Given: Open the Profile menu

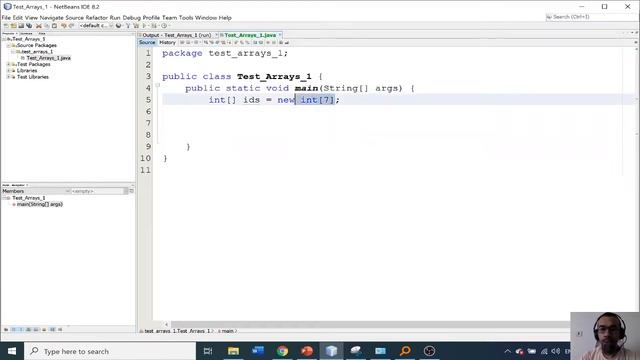Looking at the screenshot, I should point(151,18).
